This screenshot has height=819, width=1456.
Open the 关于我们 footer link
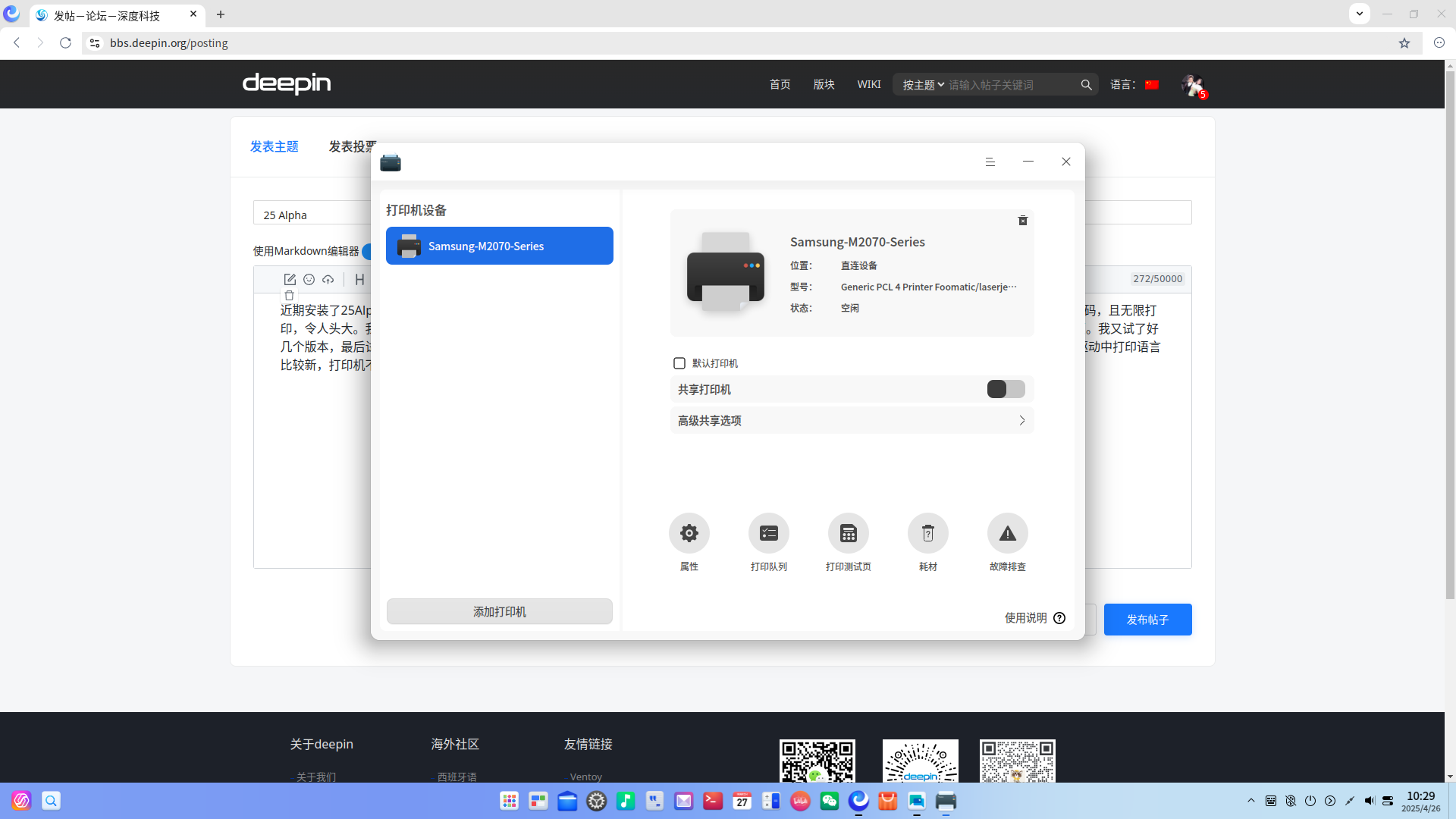[315, 777]
